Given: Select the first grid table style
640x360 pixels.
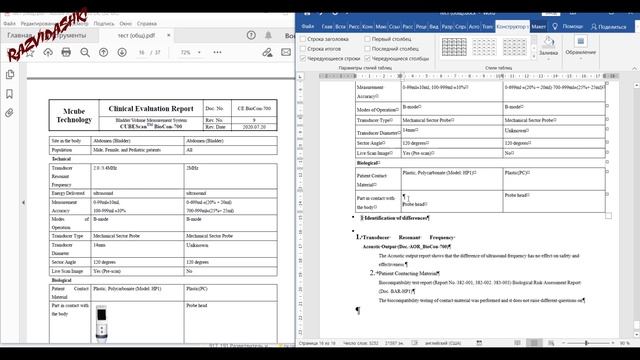Looking at the screenshot, I should click(454, 47).
